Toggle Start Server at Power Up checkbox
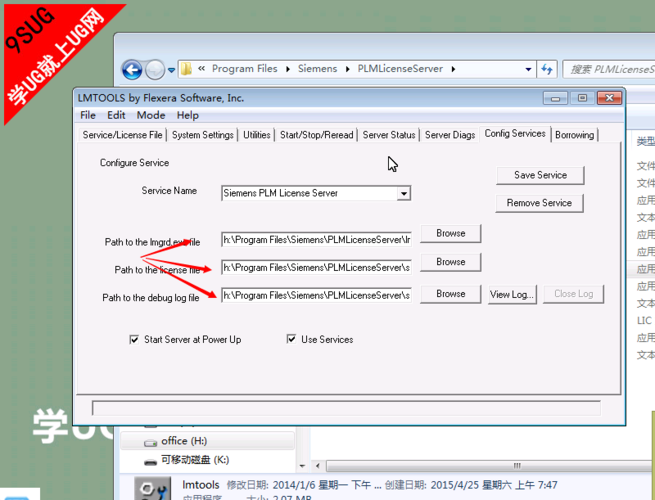Viewport: 655px width, 500px height. pyautogui.click(x=134, y=340)
